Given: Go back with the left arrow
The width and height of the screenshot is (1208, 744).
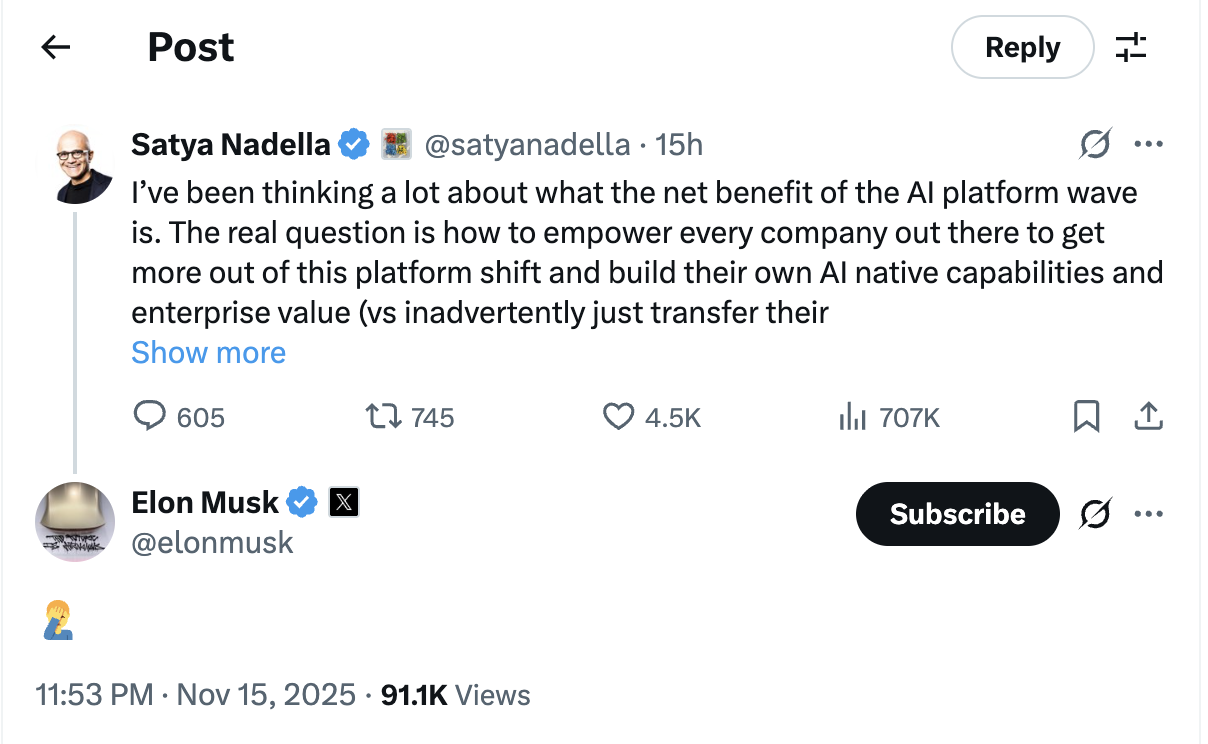Looking at the screenshot, I should pos(55,47).
